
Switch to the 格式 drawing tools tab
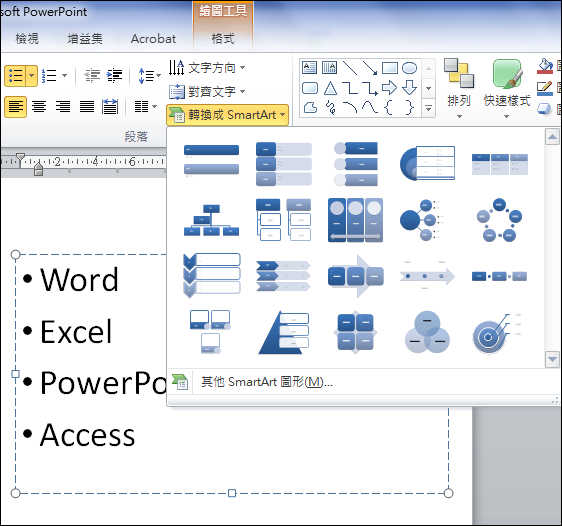tap(223, 38)
